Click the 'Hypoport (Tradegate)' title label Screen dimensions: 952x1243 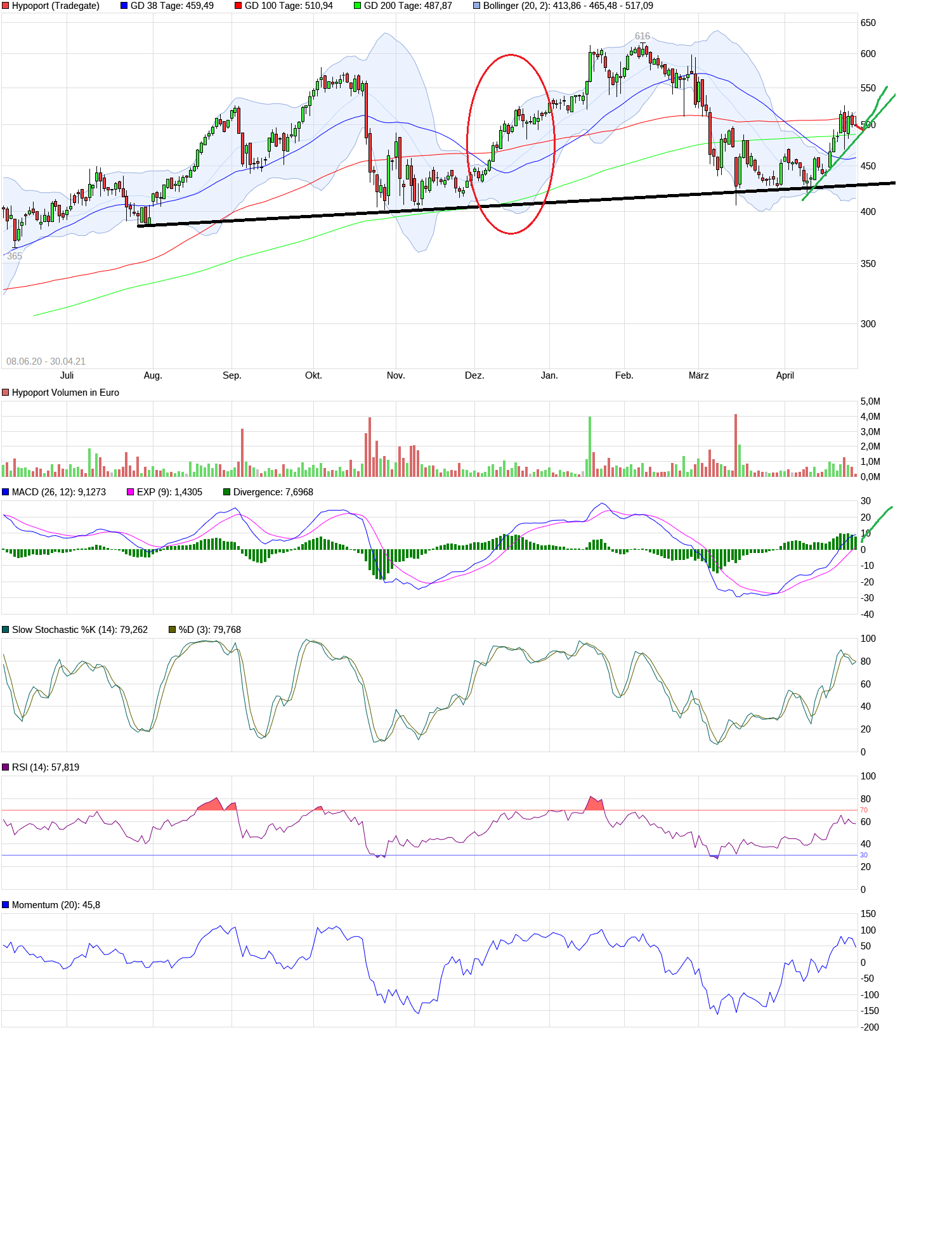(x=56, y=6)
